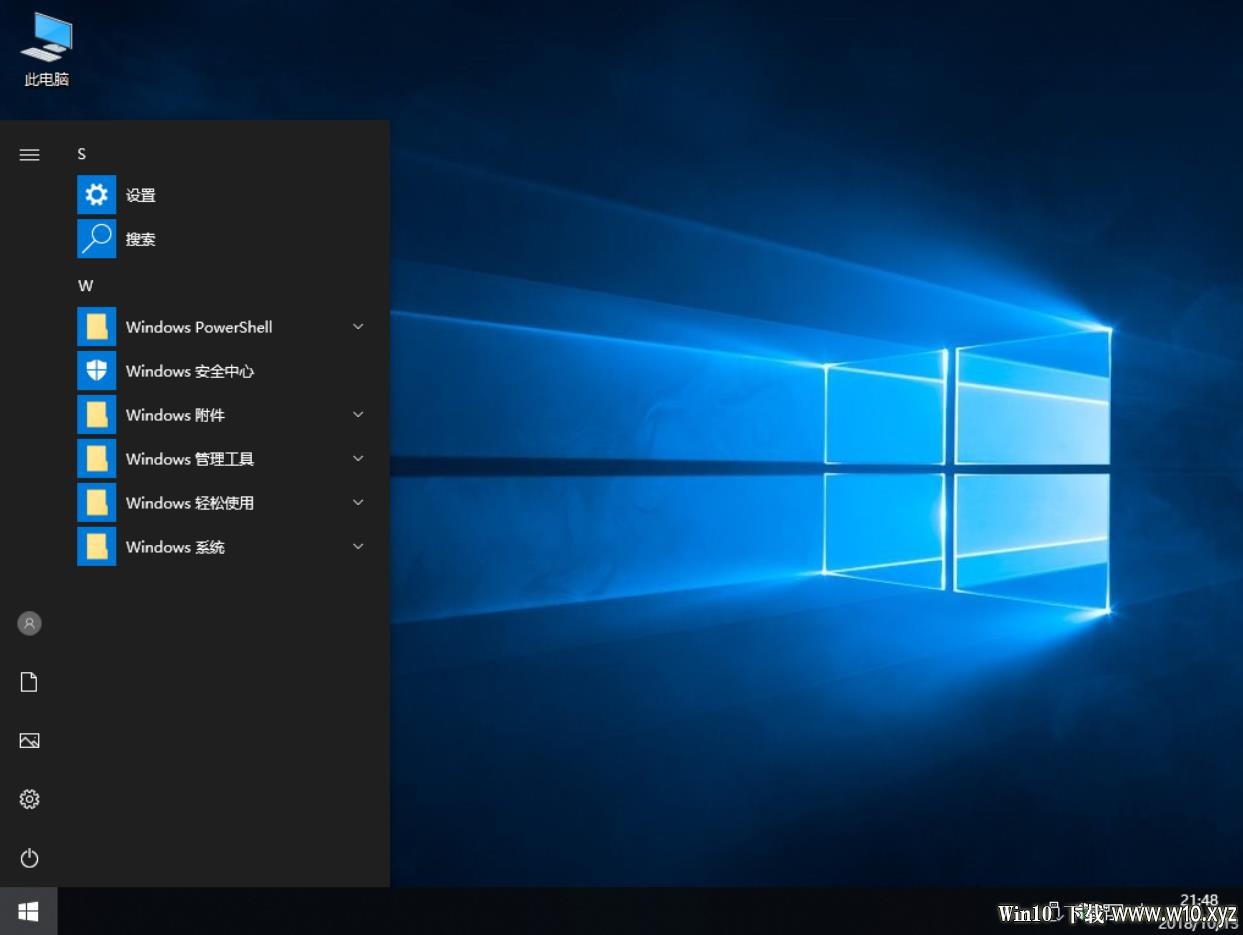Click the Power button in Start

pyautogui.click(x=29, y=858)
